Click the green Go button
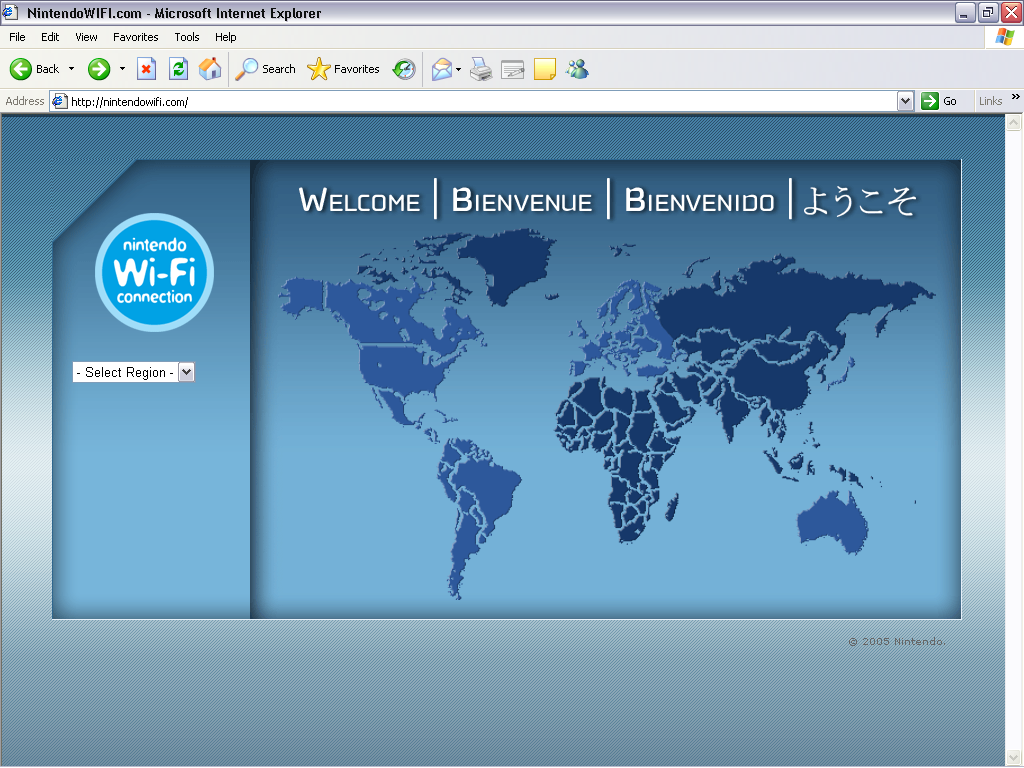Viewport: 1024px width, 768px height. tap(939, 101)
